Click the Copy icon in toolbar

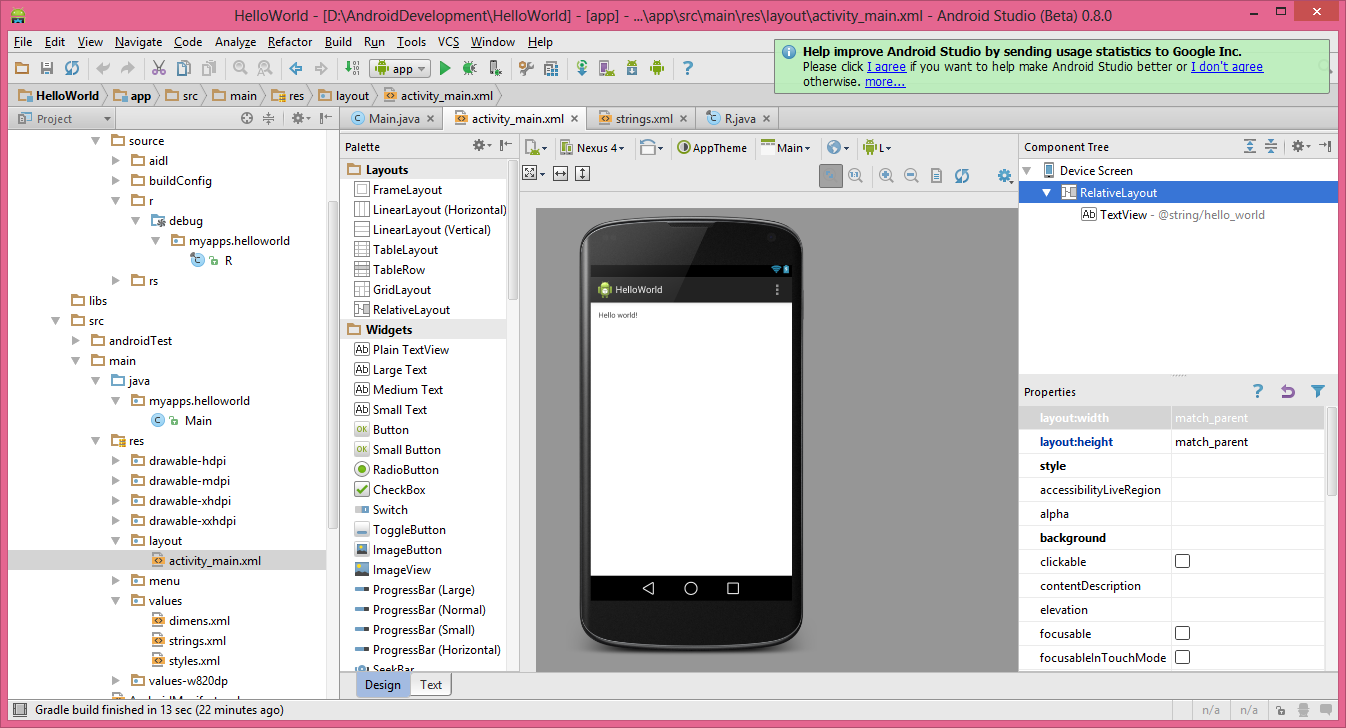(x=184, y=68)
